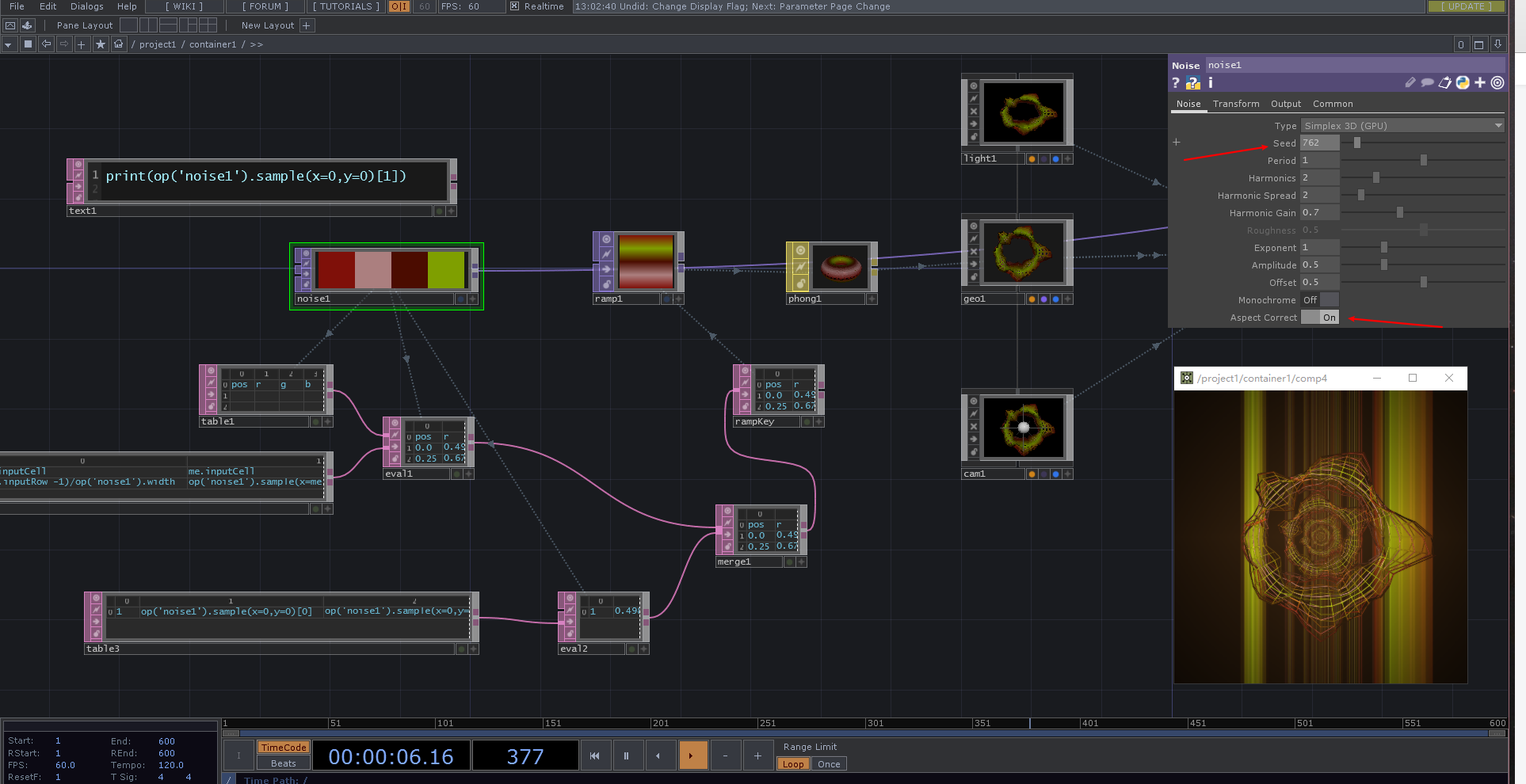Viewport: 1526px width, 784px height.
Task: Copy parameters using the clipboard icon
Action: pos(1444,82)
